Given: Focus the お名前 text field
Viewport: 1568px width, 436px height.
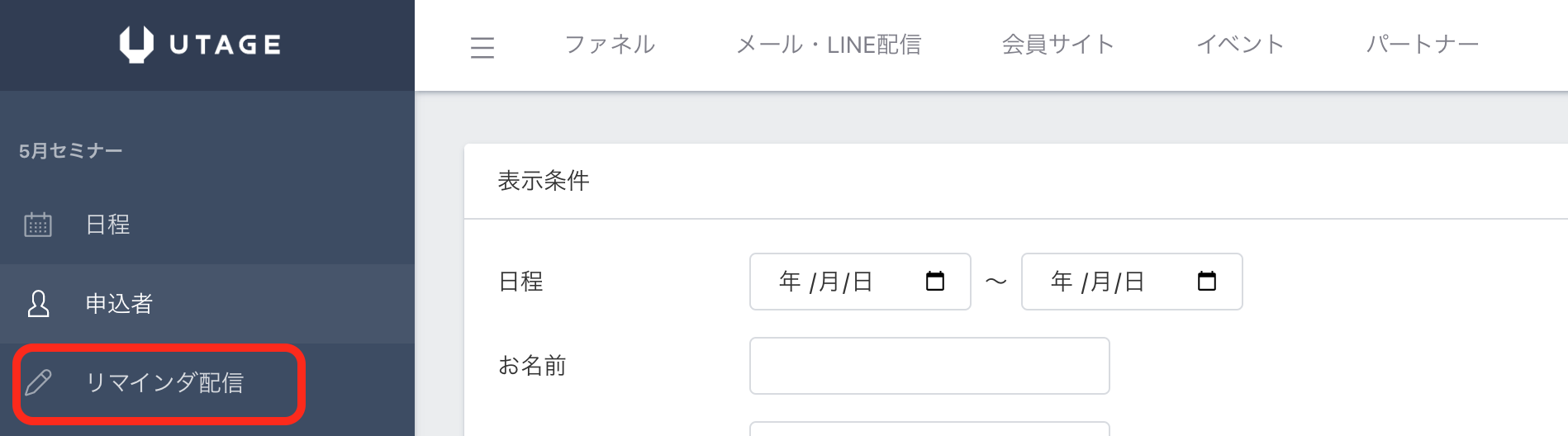Looking at the screenshot, I should [x=929, y=366].
